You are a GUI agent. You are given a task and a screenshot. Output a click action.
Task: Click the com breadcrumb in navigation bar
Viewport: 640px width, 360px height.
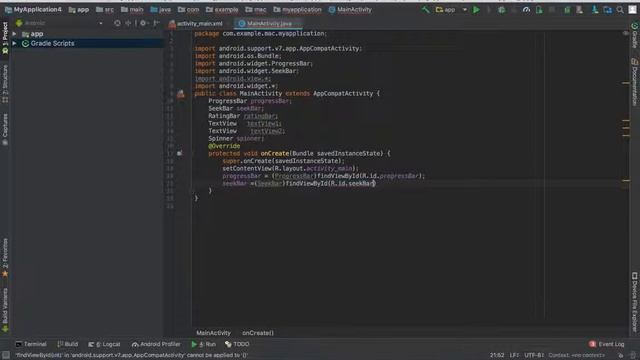point(188,9)
